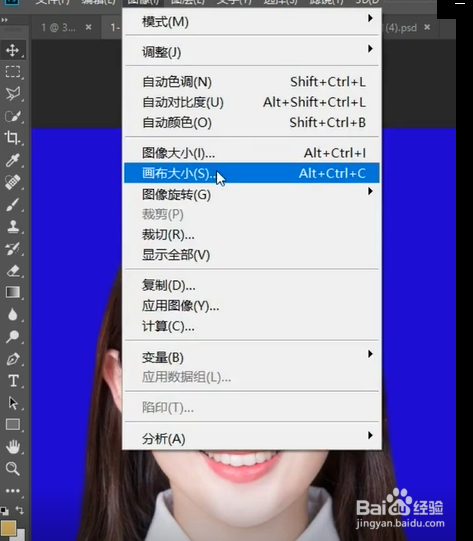
Task: Choose 显示全部(V) menu entry
Action: point(252,255)
